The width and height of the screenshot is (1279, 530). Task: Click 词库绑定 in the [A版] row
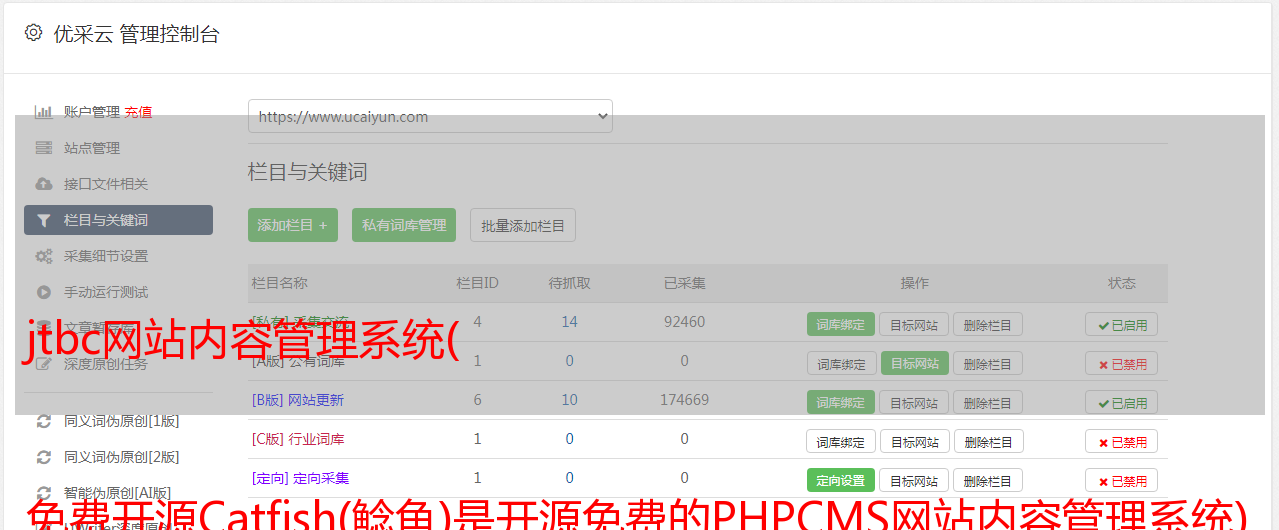point(841,363)
